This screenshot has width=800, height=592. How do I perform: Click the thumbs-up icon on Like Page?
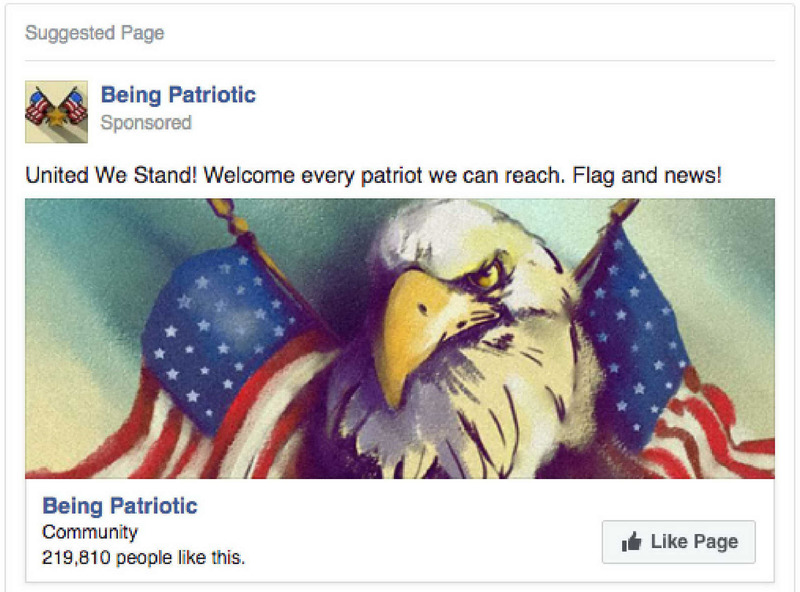[631, 541]
